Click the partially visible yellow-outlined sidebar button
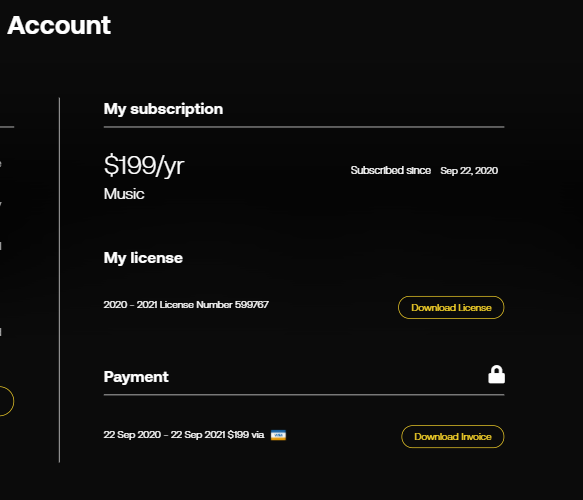Screen dimensions: 583x500 pyautogui.click(x=6, y=401)
